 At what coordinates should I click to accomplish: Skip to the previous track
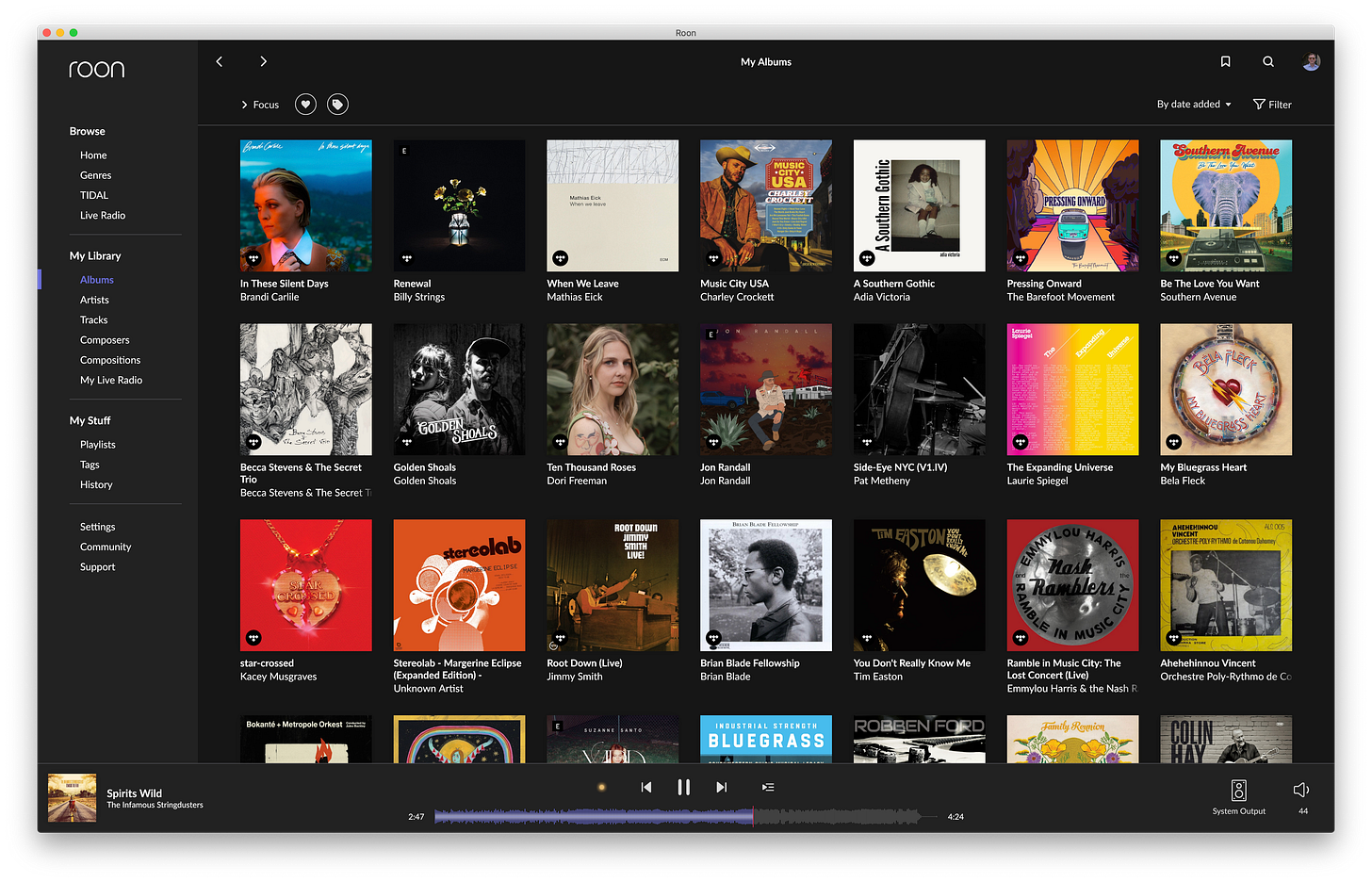coord(646,787)
